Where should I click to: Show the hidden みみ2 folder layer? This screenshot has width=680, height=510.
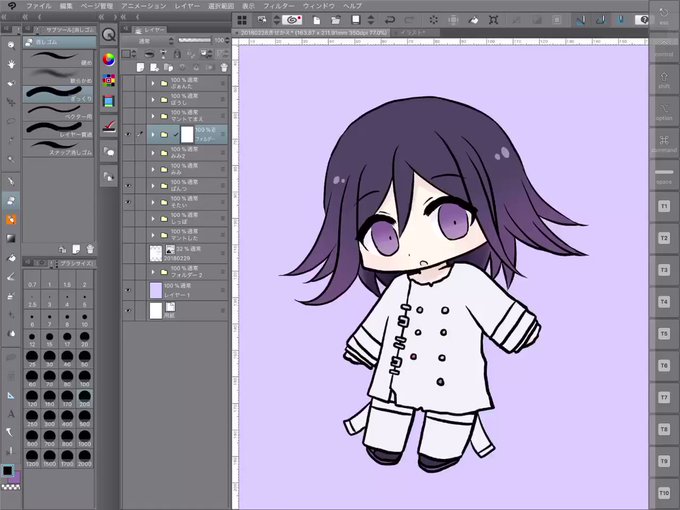(x=128, y=153)
